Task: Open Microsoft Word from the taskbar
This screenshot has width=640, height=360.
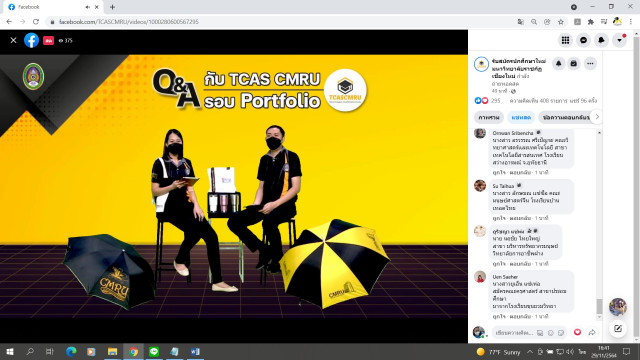Action: point(195,351)
